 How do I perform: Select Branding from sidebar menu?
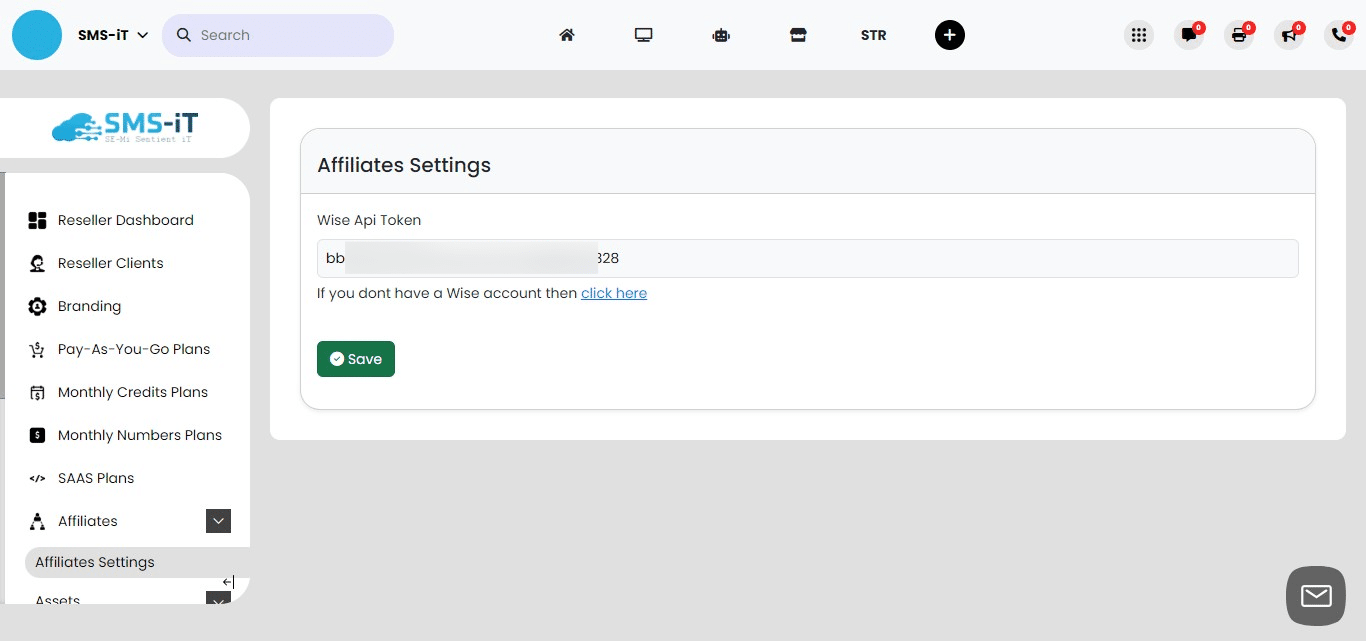89,306
